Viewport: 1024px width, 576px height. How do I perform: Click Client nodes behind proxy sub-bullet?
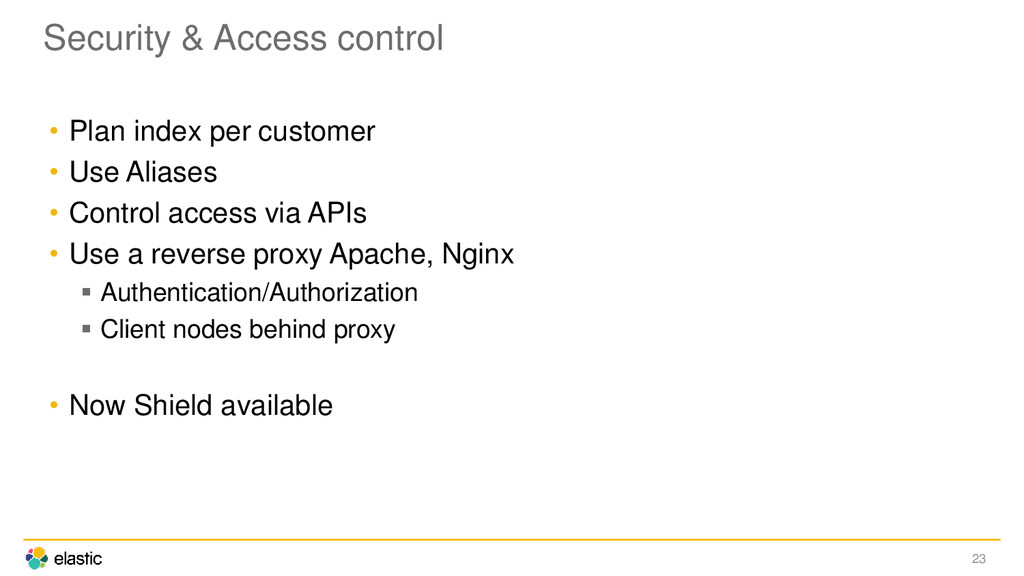pyautogui.click(x=248, y=329)
